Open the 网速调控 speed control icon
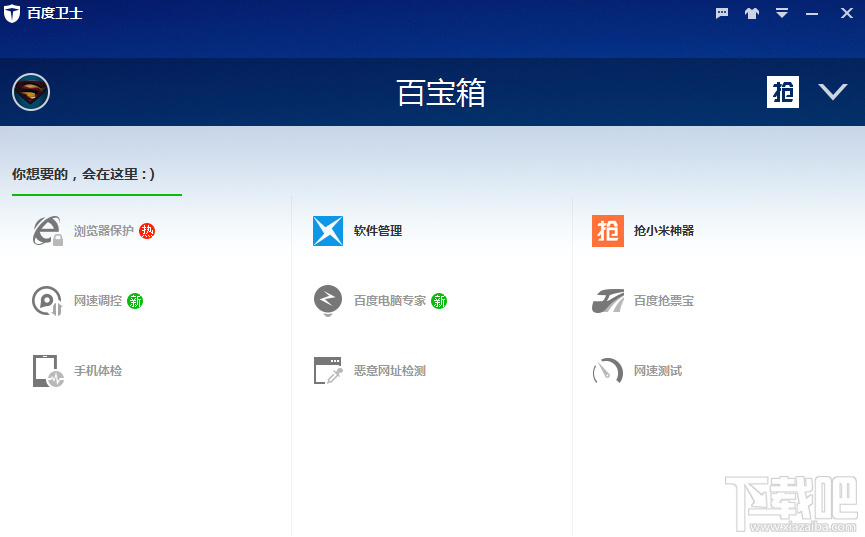This screenshot has width=865, height=537. tap(47, 301)
